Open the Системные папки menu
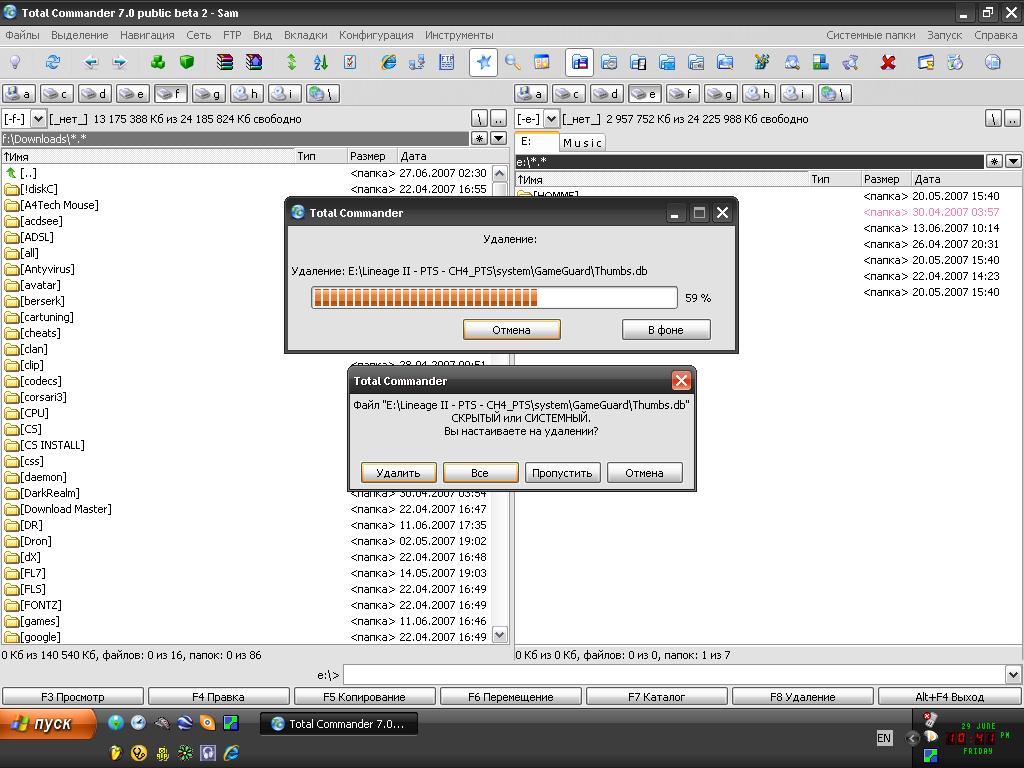Screen dimensions: 1024x768 tap(871, 35)
